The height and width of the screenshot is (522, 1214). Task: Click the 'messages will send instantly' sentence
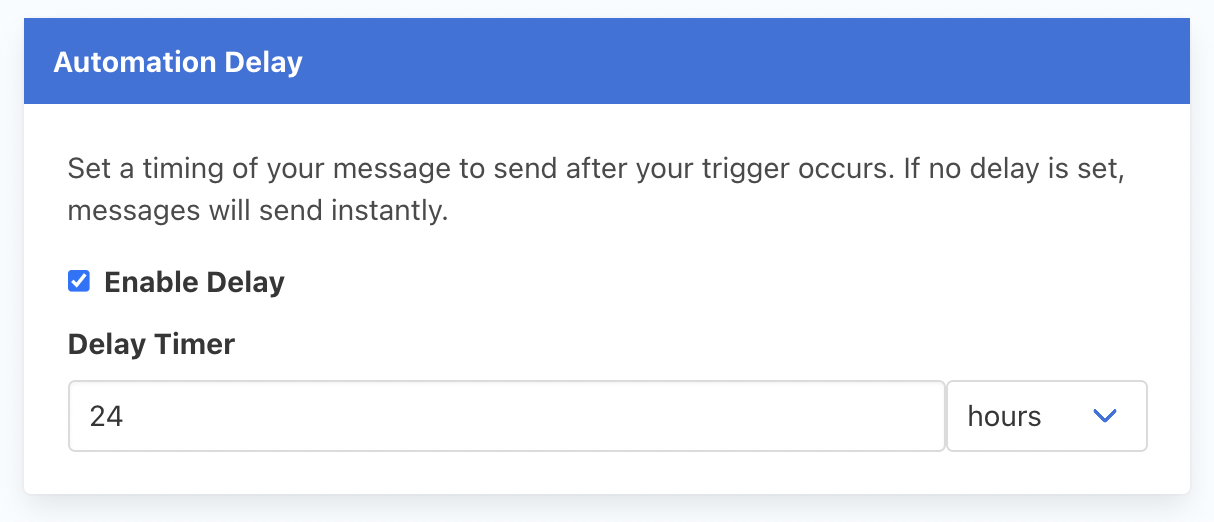click(257, 213)
